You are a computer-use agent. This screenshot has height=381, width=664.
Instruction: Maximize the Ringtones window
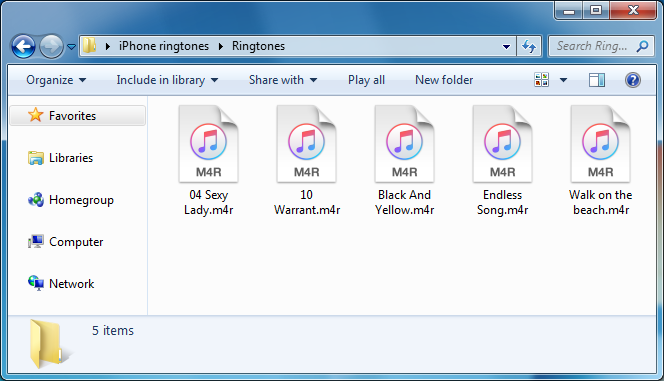(x=596, y=11)
